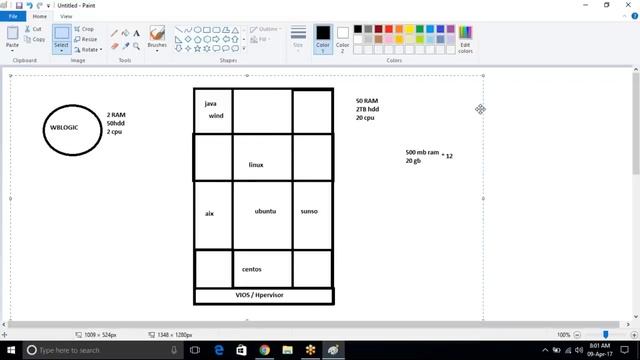Screen dimensions: 640x360
Task: Activate Color 2 background selector
Action: pyautogui.click(x=342, y=39)
